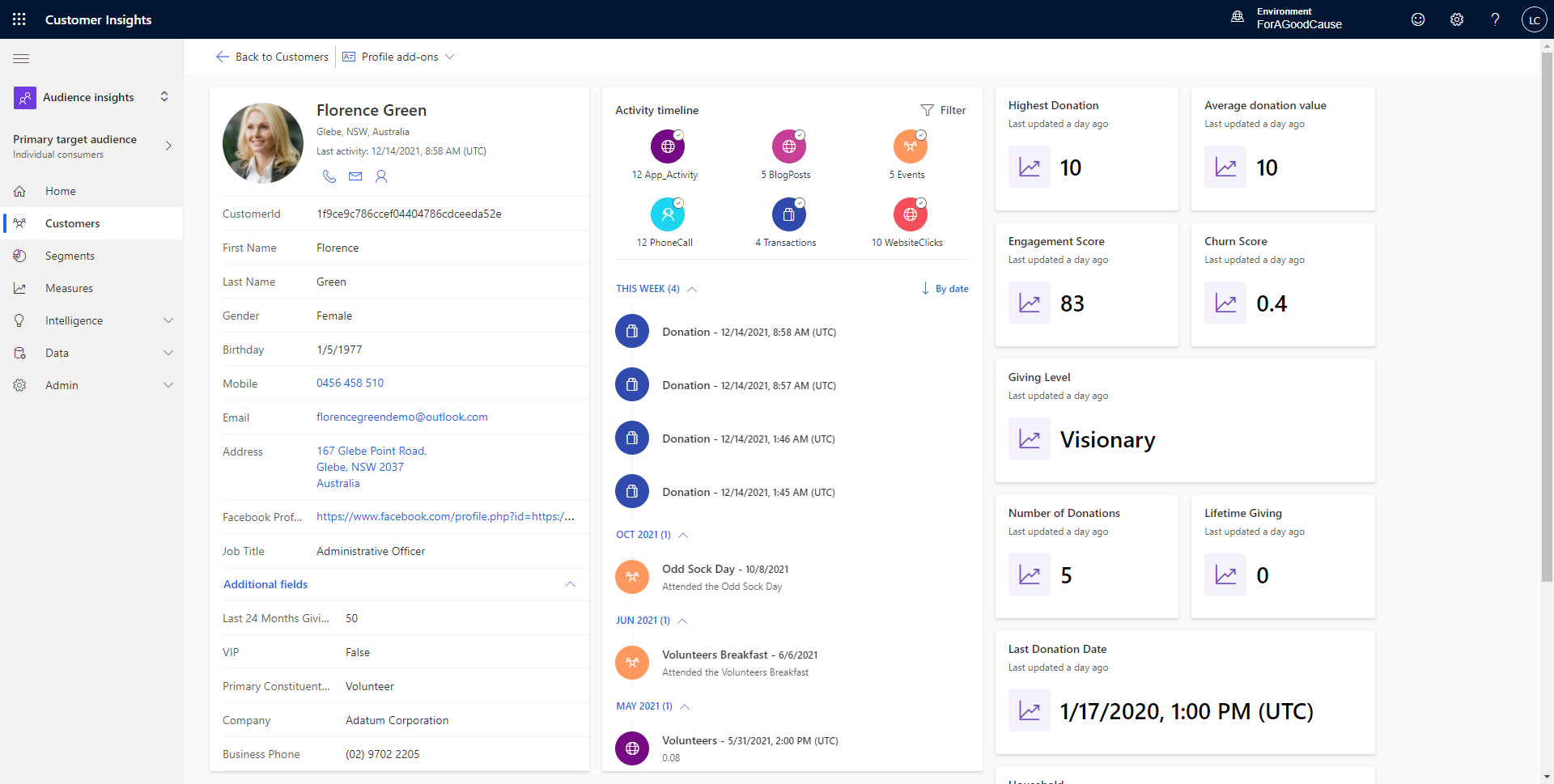1554x784 pixels.
Task: Collapse the Additional fields section
Action: coord(570,584)
